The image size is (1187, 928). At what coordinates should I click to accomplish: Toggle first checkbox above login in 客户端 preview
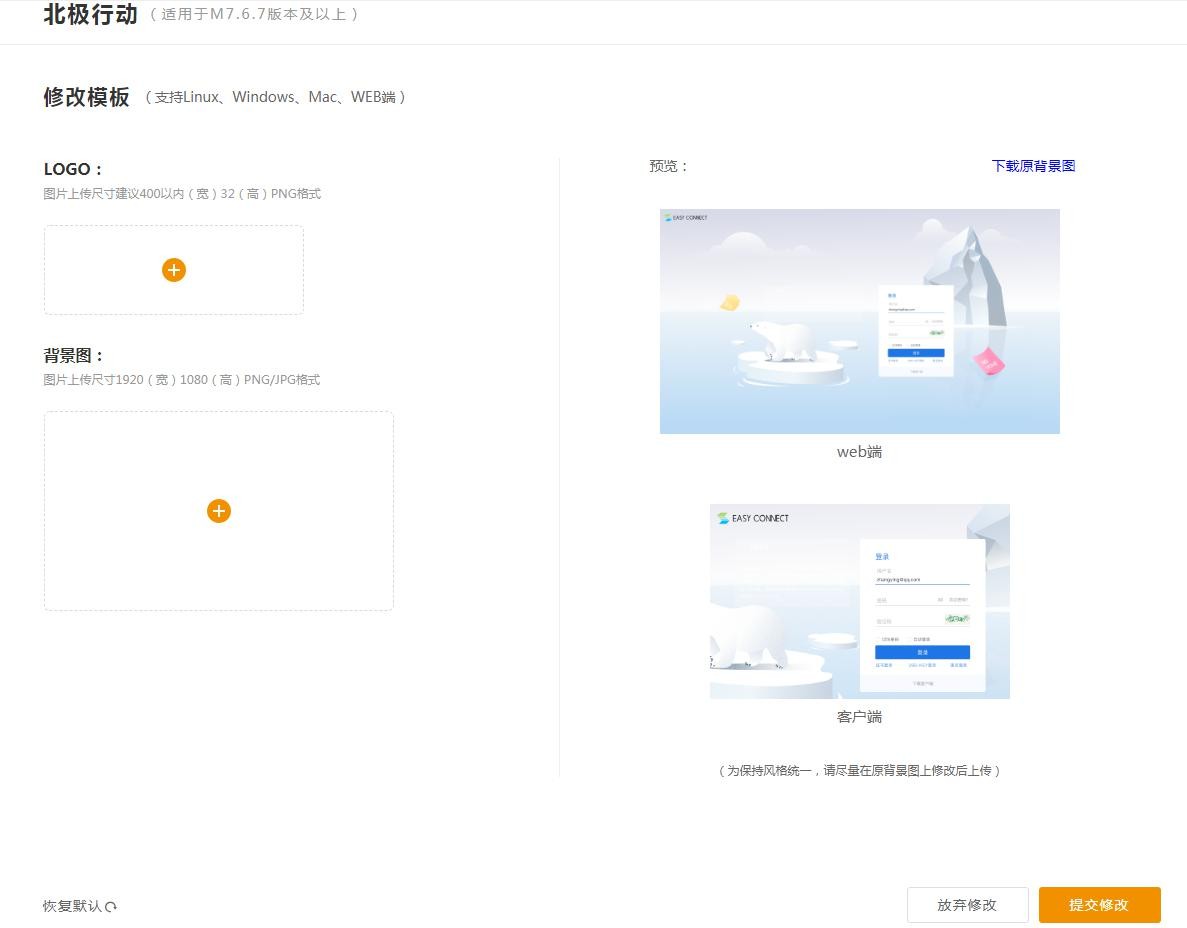click(879, 639)
